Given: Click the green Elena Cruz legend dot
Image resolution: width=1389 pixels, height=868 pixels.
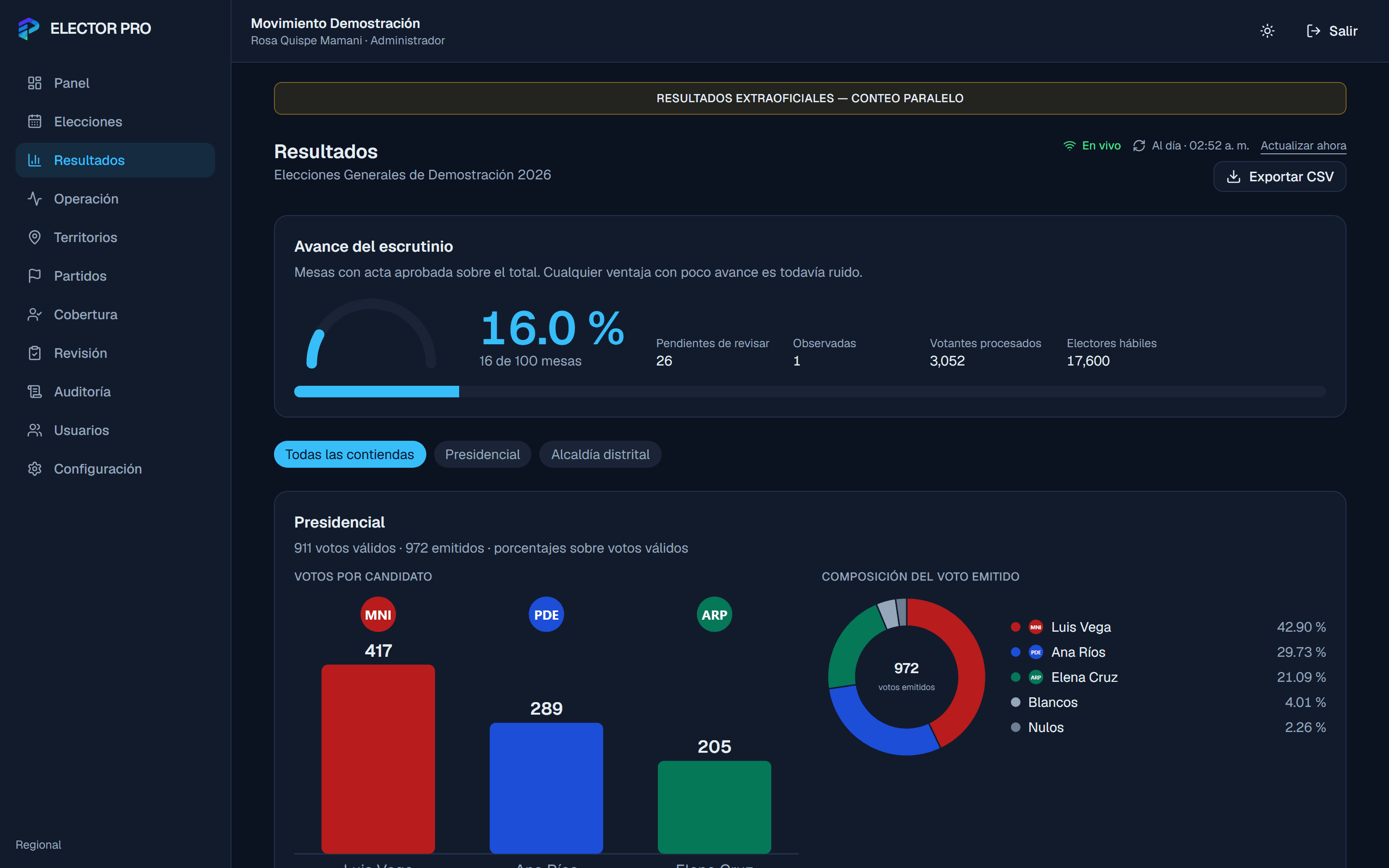Looking at the screenshot, I should tap(1015, 678).
